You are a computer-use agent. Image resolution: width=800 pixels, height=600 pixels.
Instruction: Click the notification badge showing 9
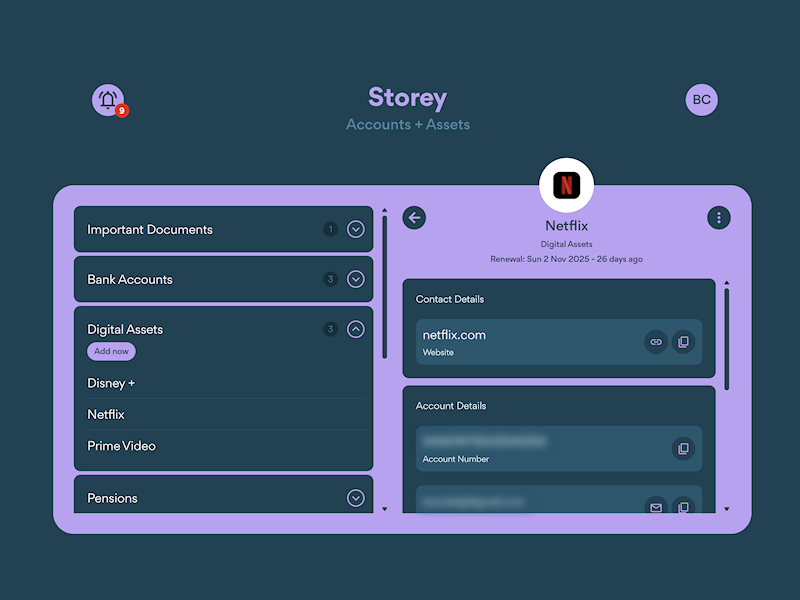tap(120, 110)
